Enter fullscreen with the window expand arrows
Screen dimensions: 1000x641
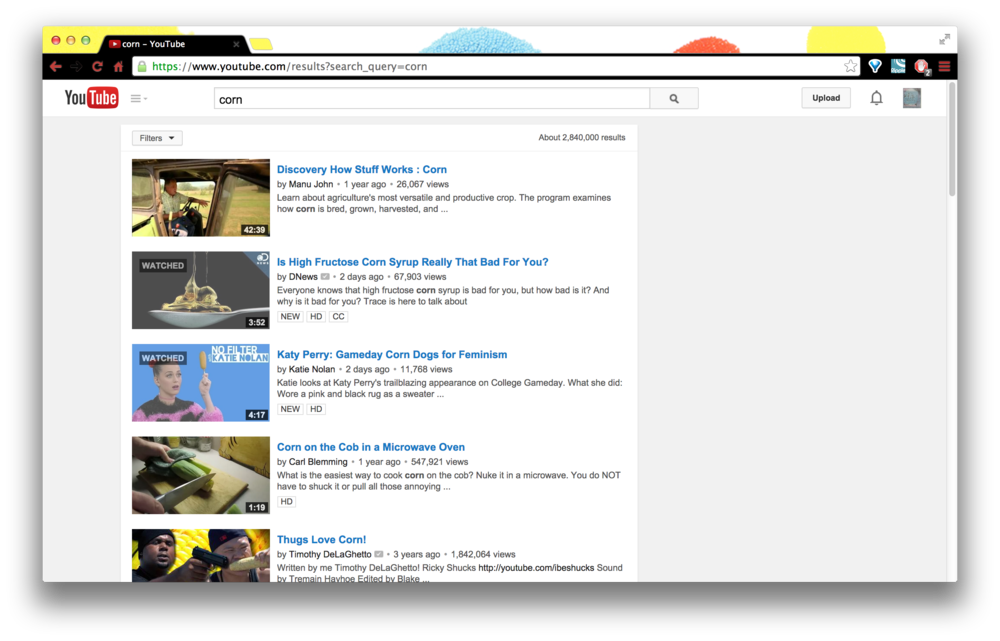pyautogui.click(x=944, y=40)
